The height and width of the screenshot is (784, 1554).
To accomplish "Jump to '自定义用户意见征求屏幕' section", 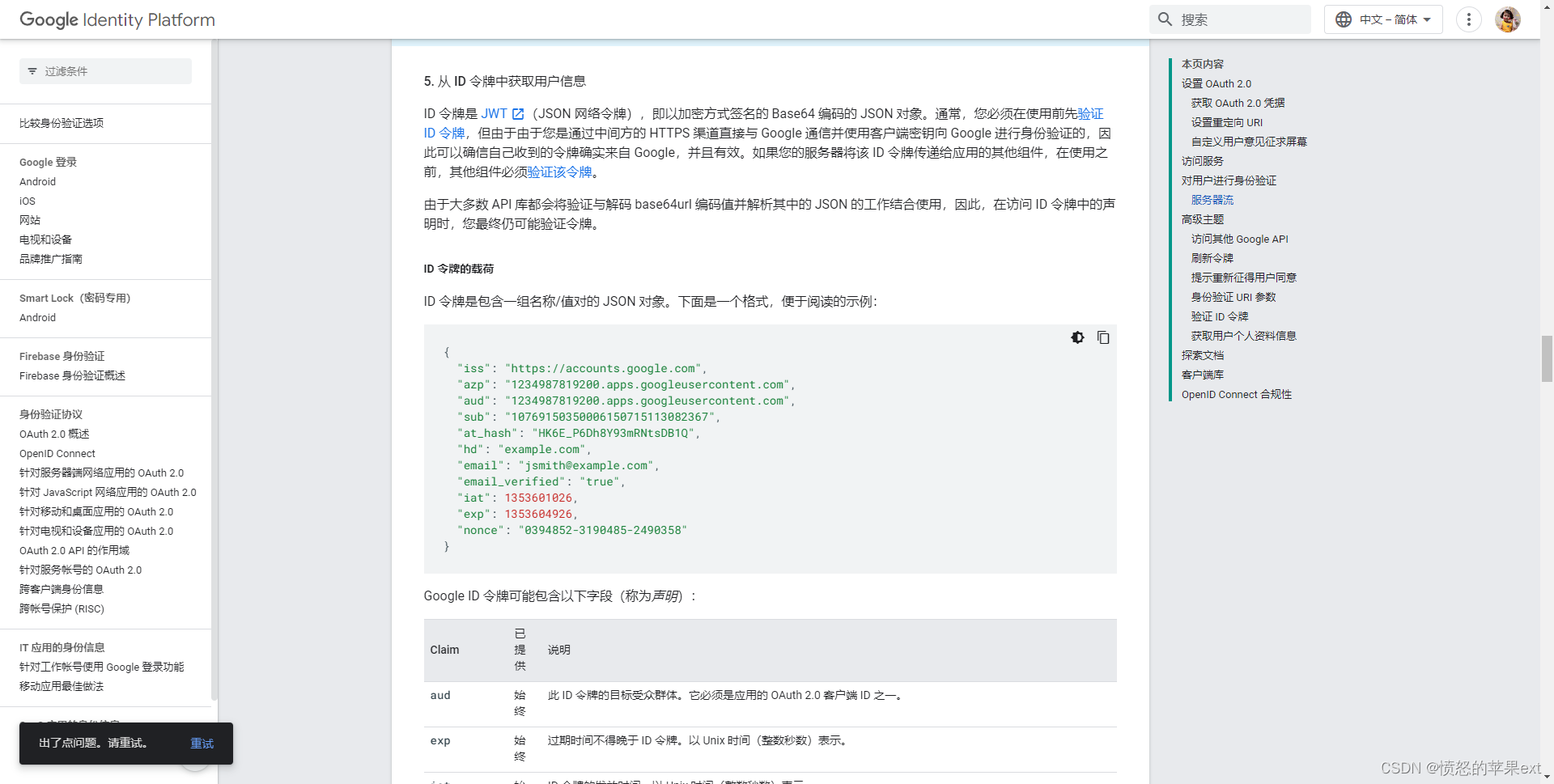I will click(x=1249, y=142).
